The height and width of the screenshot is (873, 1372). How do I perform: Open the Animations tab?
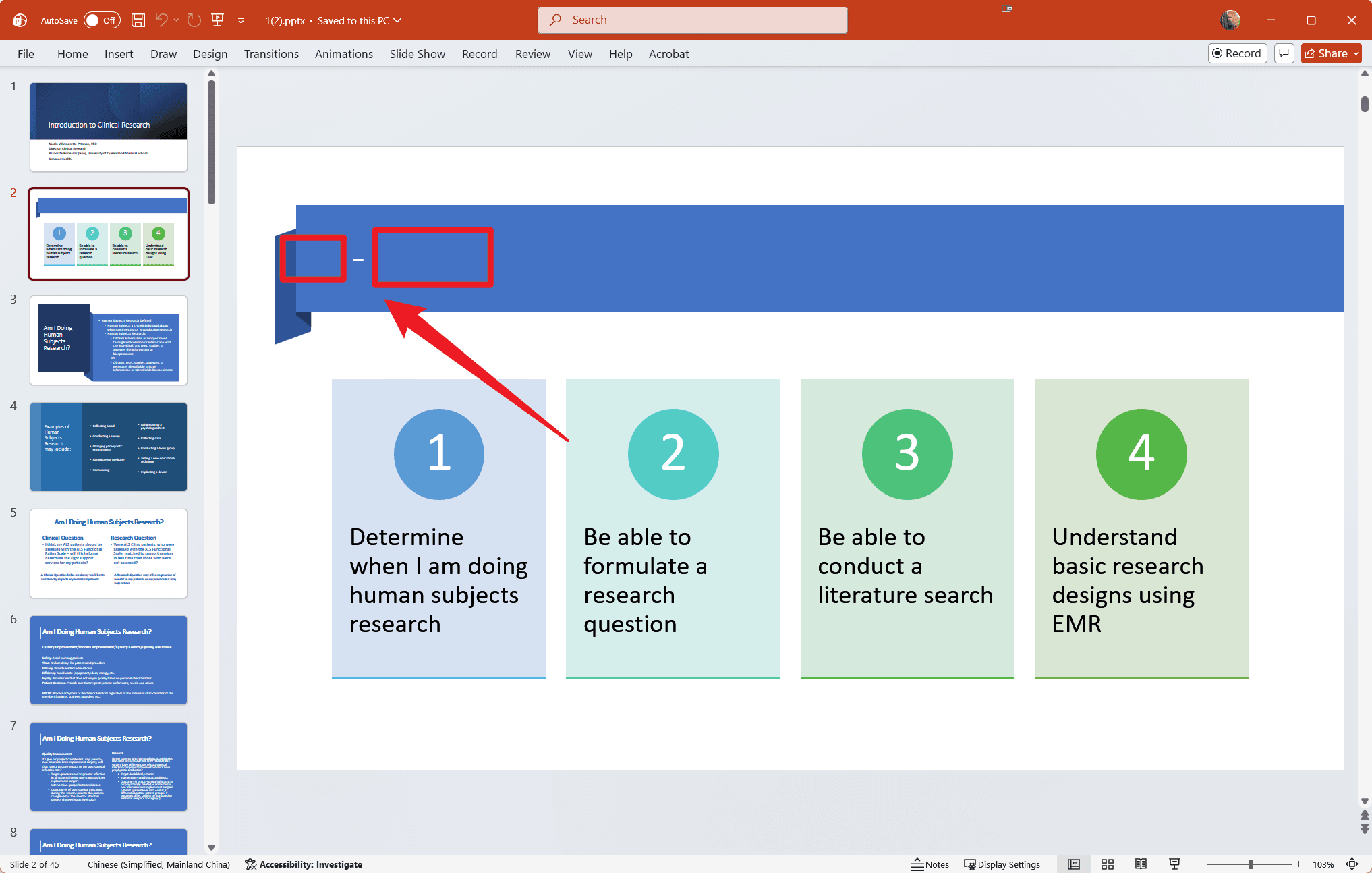coord(344,54)
